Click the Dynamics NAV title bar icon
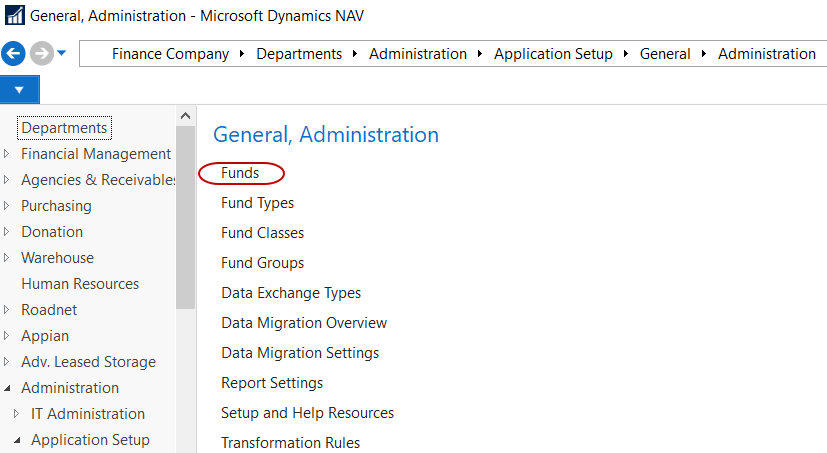This screenshot has width=827, height=453. (14, 16)
